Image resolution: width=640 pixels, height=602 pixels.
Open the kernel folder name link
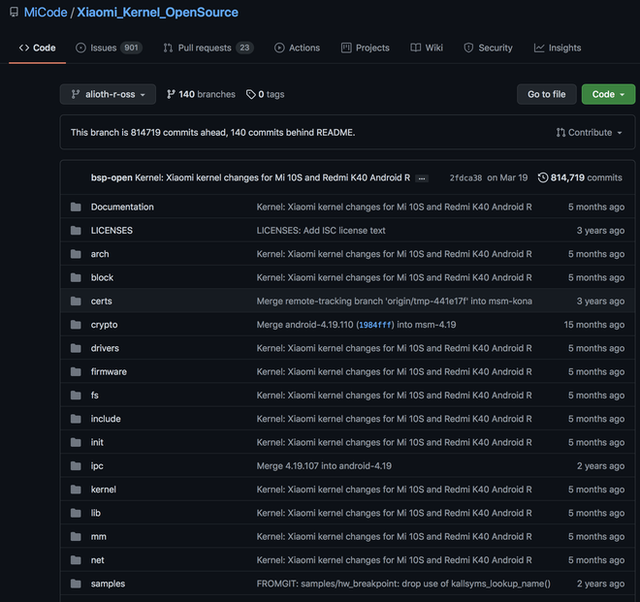tap(104, 489)
